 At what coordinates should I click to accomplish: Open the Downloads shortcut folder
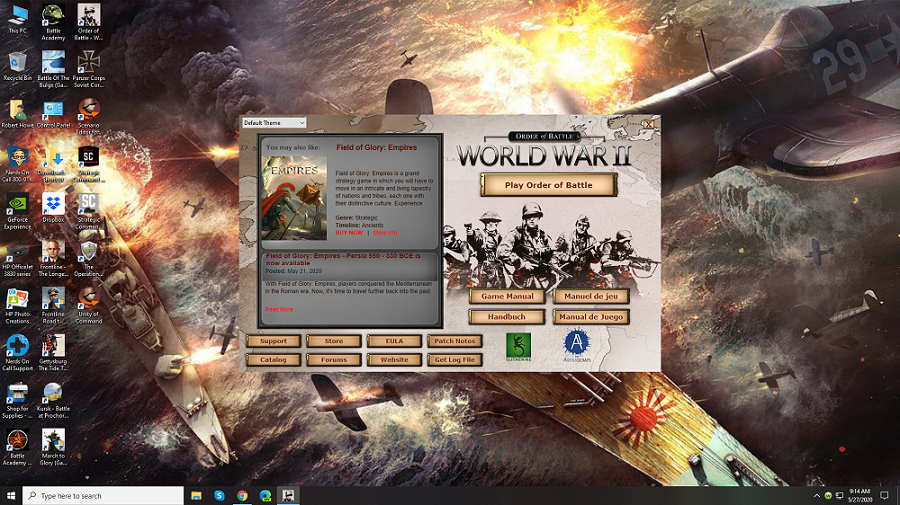53,164
